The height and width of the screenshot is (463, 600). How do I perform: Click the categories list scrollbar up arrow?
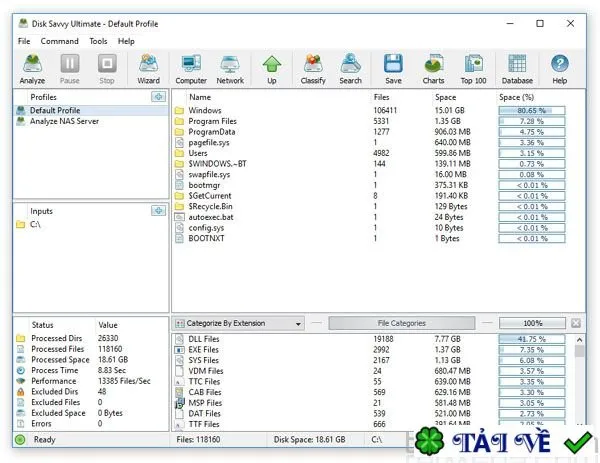(x=579, y=340)
